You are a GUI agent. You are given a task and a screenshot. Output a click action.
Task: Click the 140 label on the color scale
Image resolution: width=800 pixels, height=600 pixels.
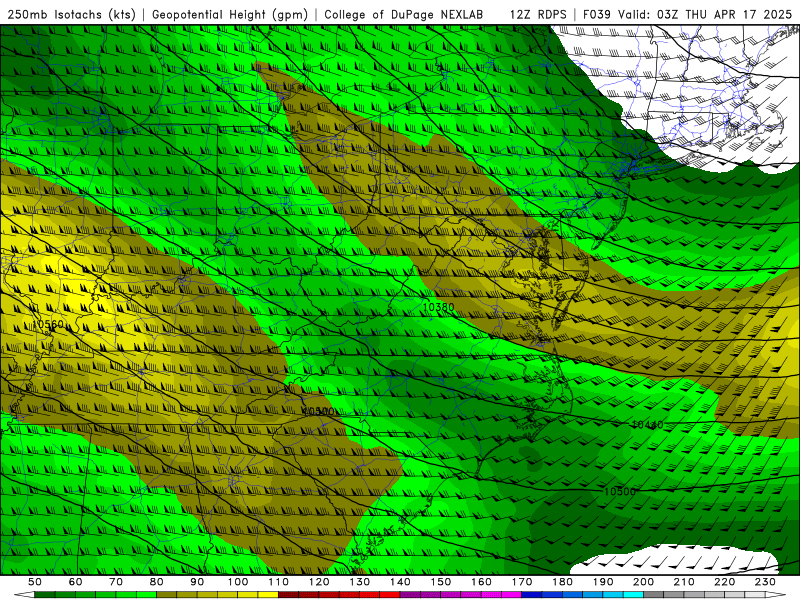[x=400, y=582]
